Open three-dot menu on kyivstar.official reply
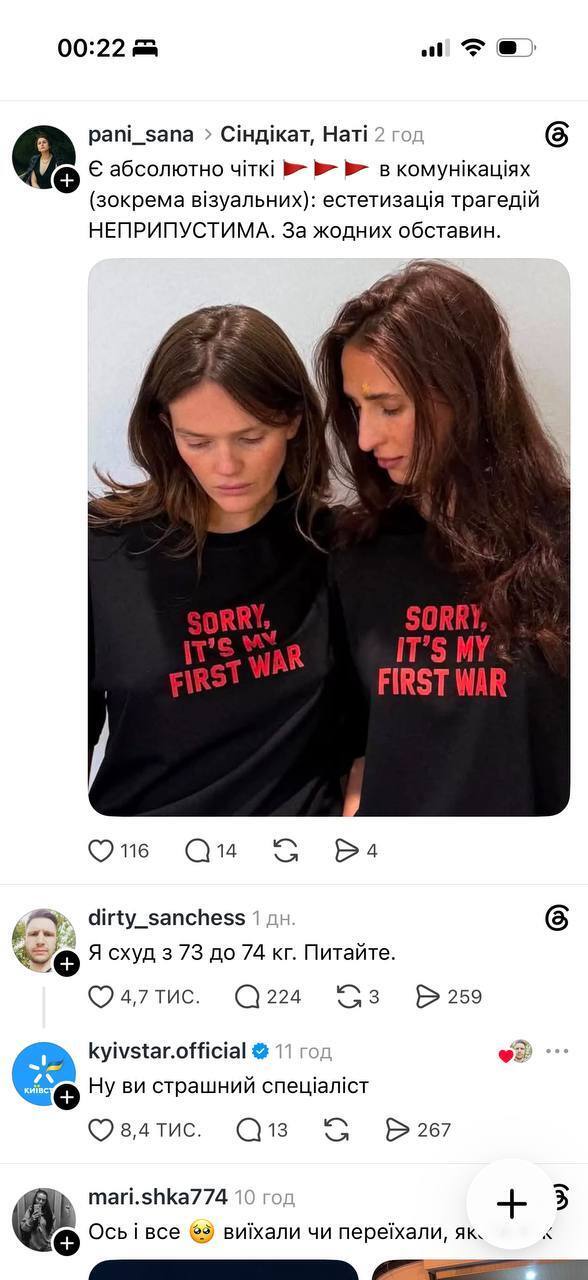The image size is (588, 1280). [557, 1051]
